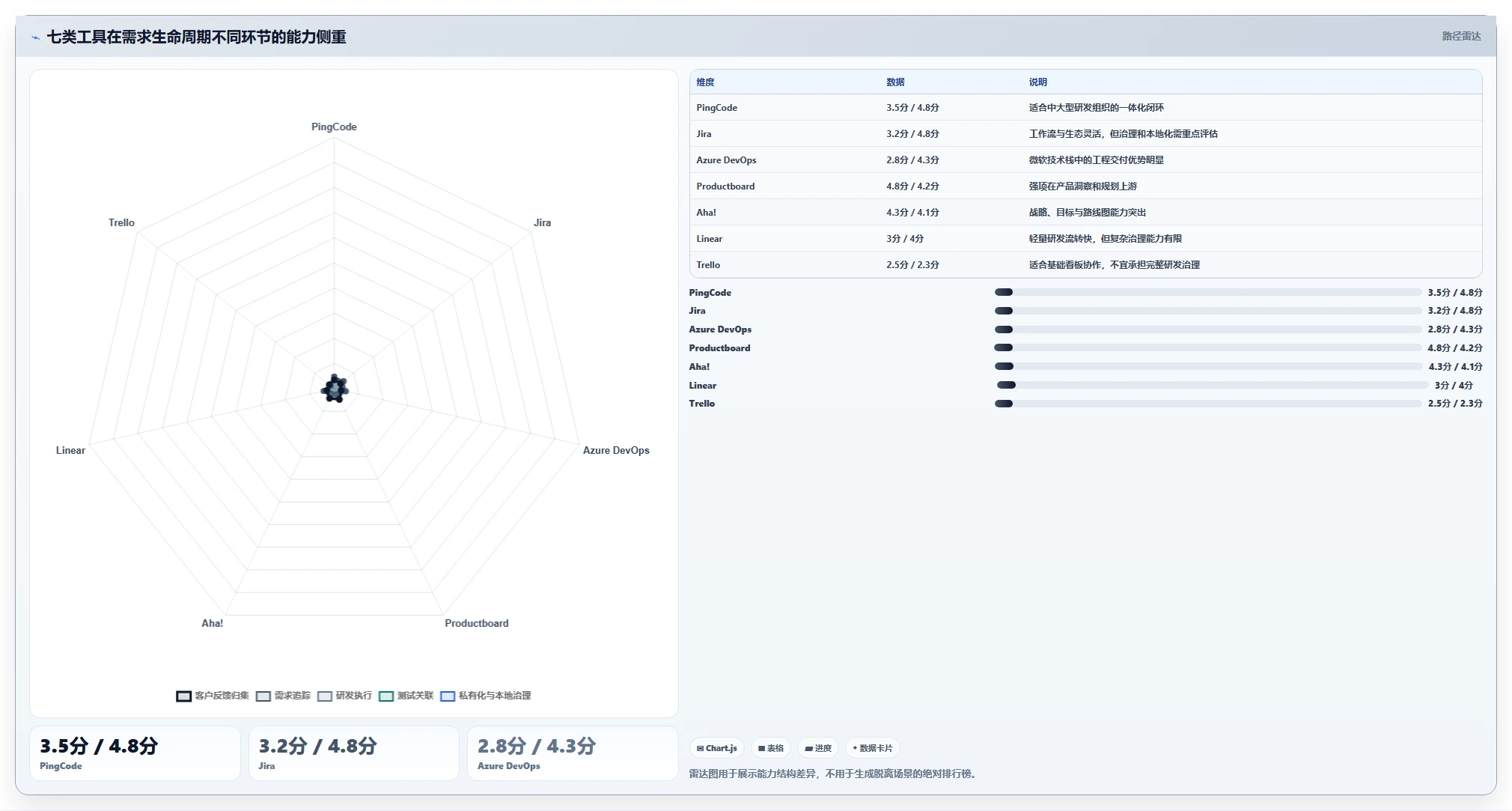This screenshot has height=811, width=1512.
Task: Select the Trello cell in the table
Action: [708, 265]
